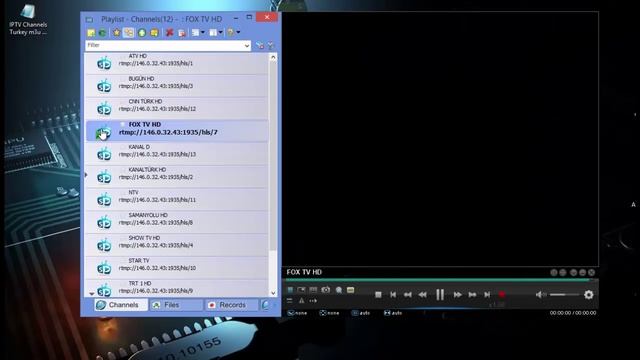Open the partially visible tab after Records

266,305
